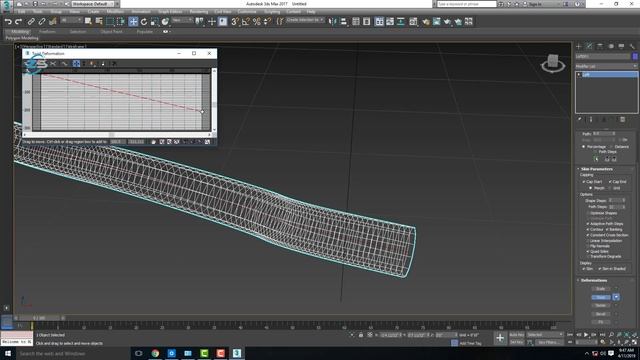
Task: Click Pan hand icon in Twist Deformation
Action: [153, 142]
